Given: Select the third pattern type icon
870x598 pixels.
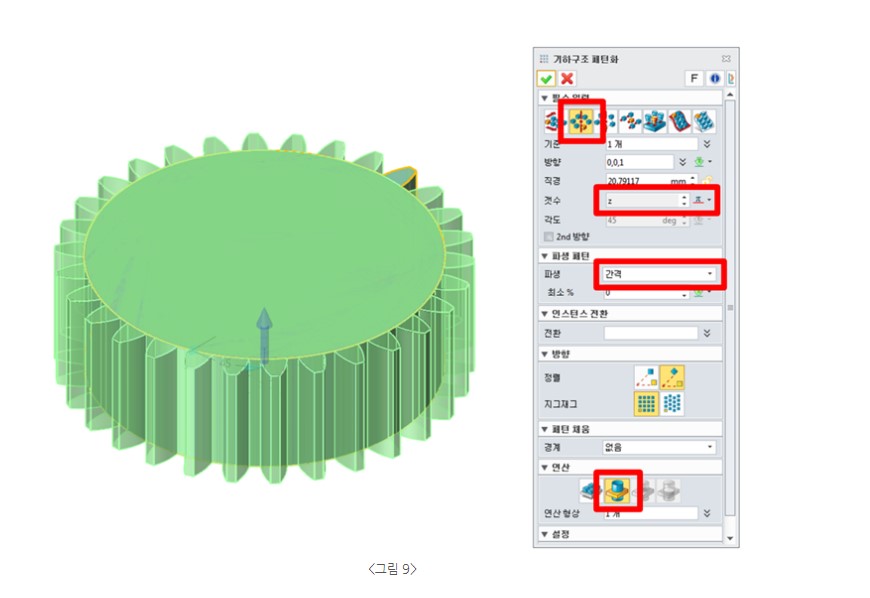Looking at the screenshot, I should point(609,121).
